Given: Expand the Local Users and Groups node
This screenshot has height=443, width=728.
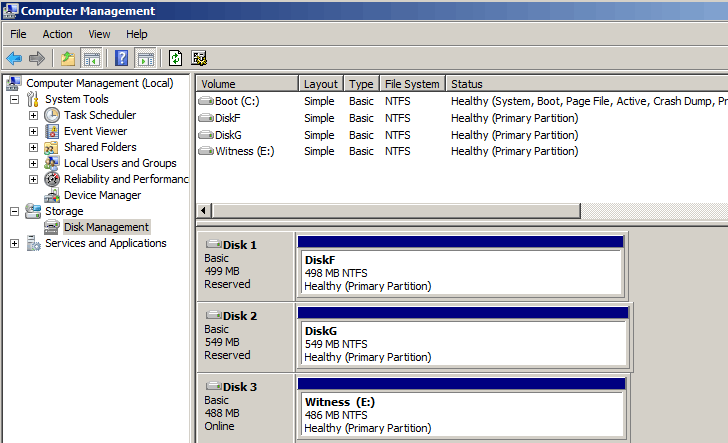Looking at the screenshot, I should 33,163.
